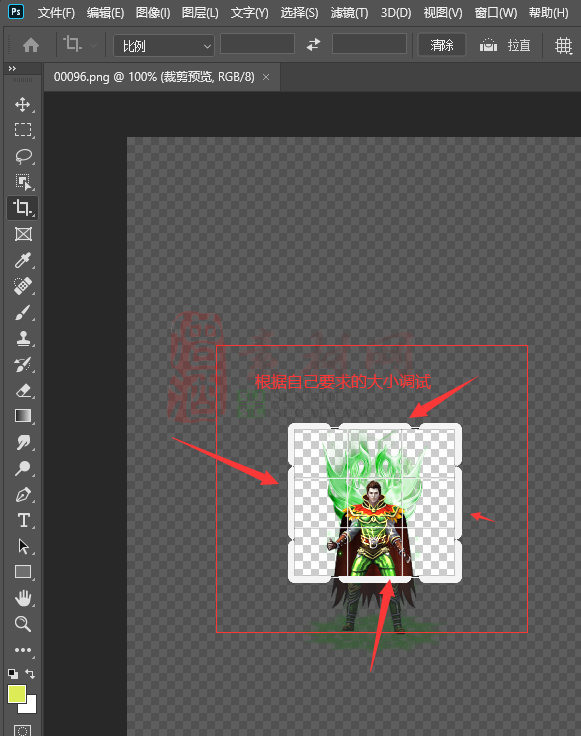Click the crop height input field

pos(369,45)
